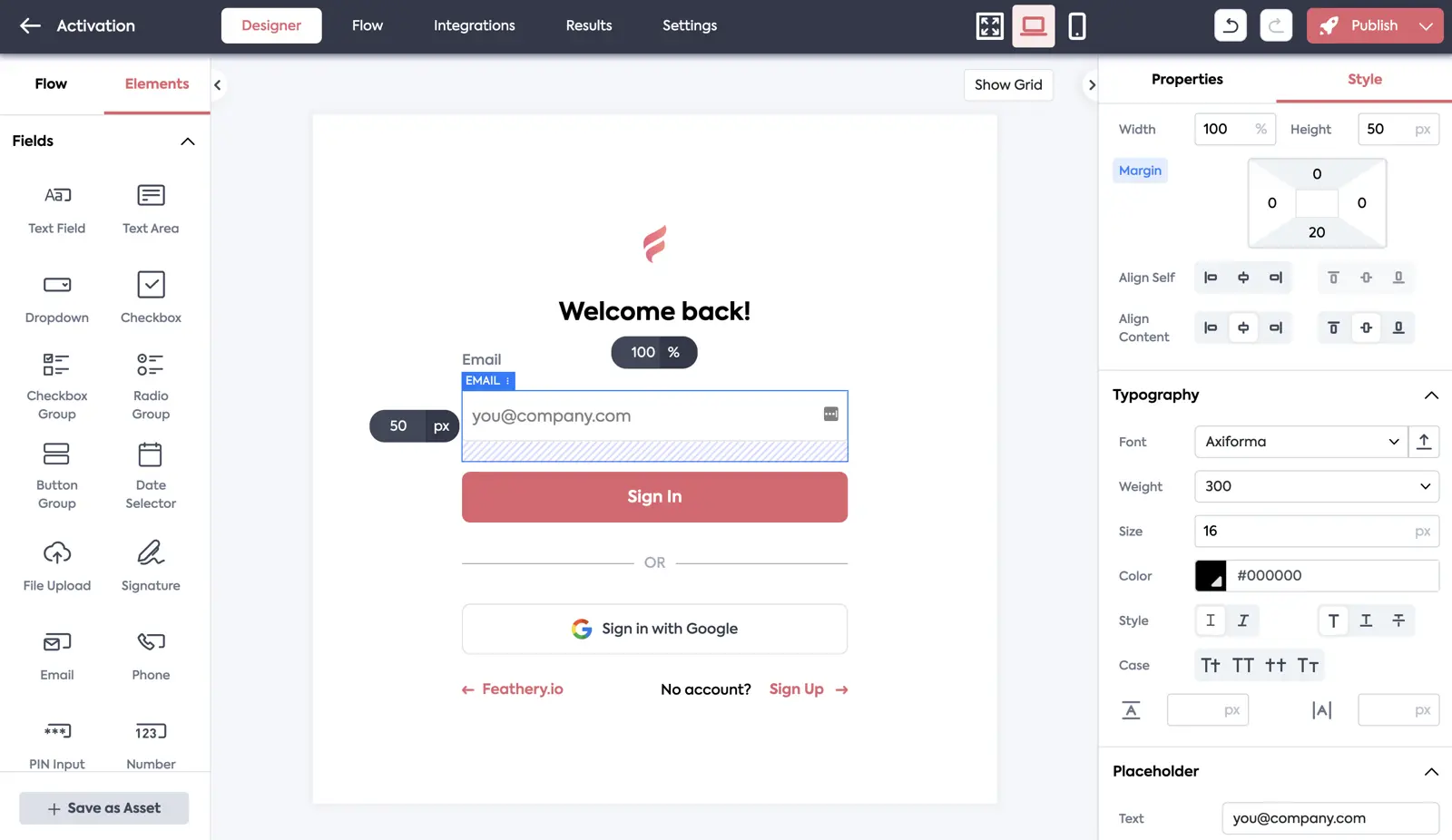Image resolution: width=1452 pixels, height=840 pixels.
Task: Set text case to all uppercase TT
Action: [1243, 666]
